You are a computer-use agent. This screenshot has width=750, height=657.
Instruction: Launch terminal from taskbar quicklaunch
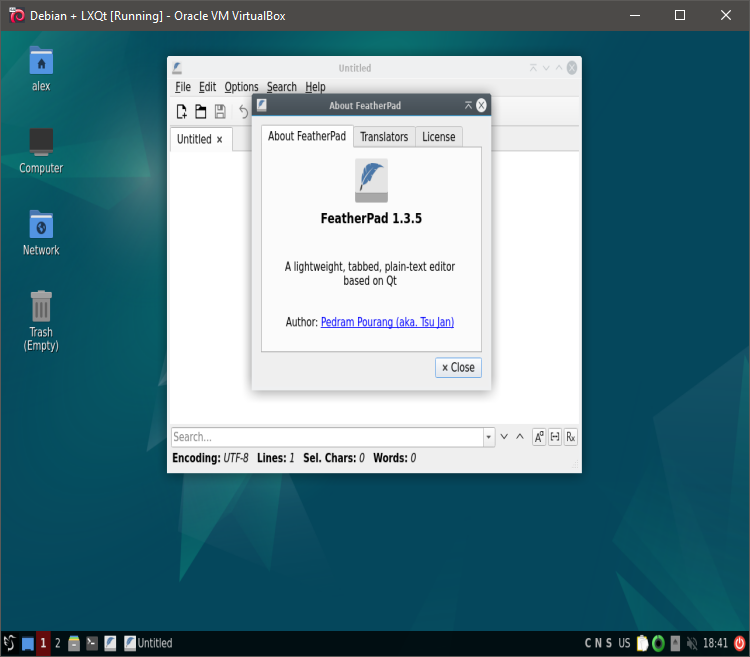(x=92, y=643)
